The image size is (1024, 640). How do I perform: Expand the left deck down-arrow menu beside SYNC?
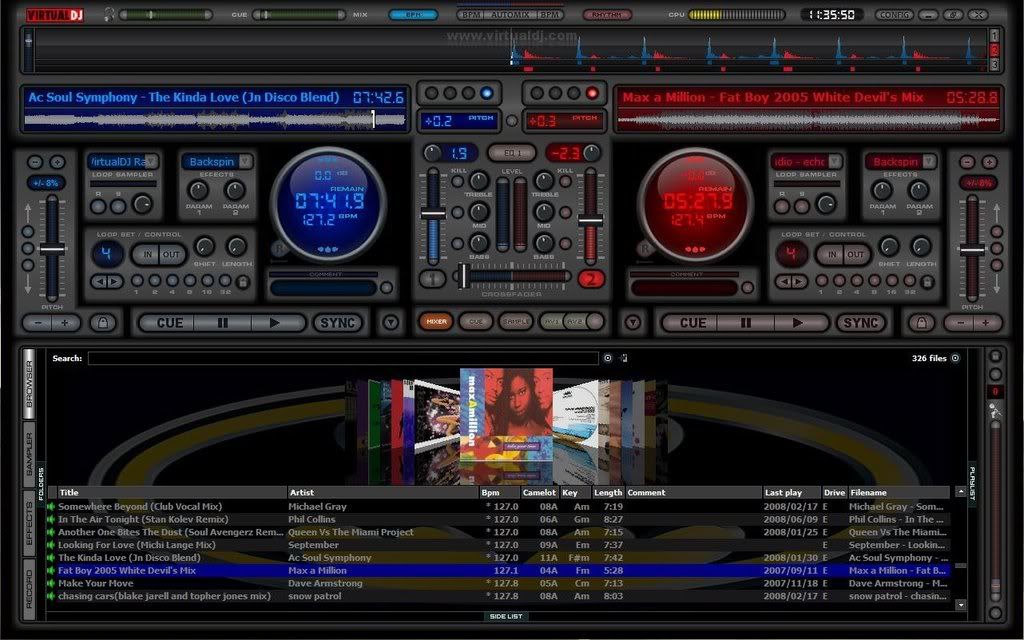click(x=391, y=323)
